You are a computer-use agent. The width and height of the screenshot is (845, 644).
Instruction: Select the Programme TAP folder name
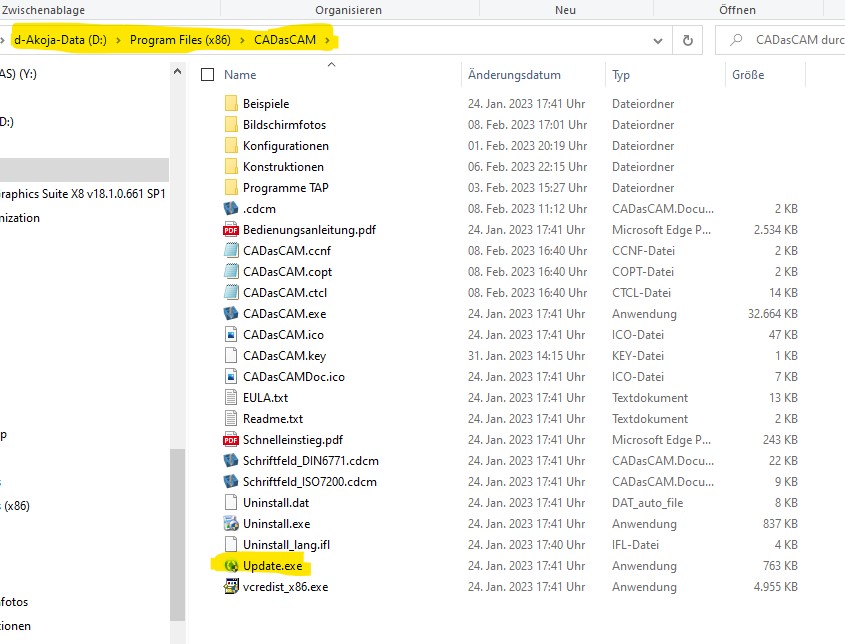tap(286, 188)
